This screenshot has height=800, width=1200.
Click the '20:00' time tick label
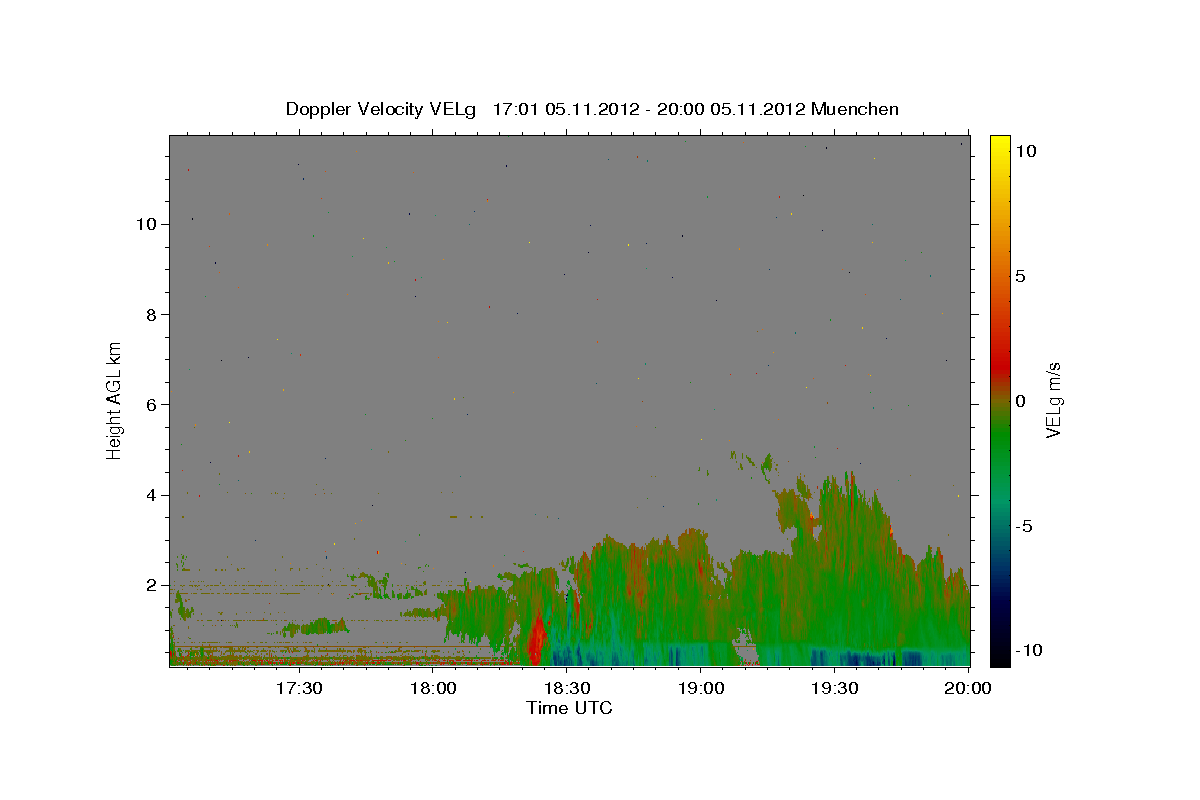969,688
